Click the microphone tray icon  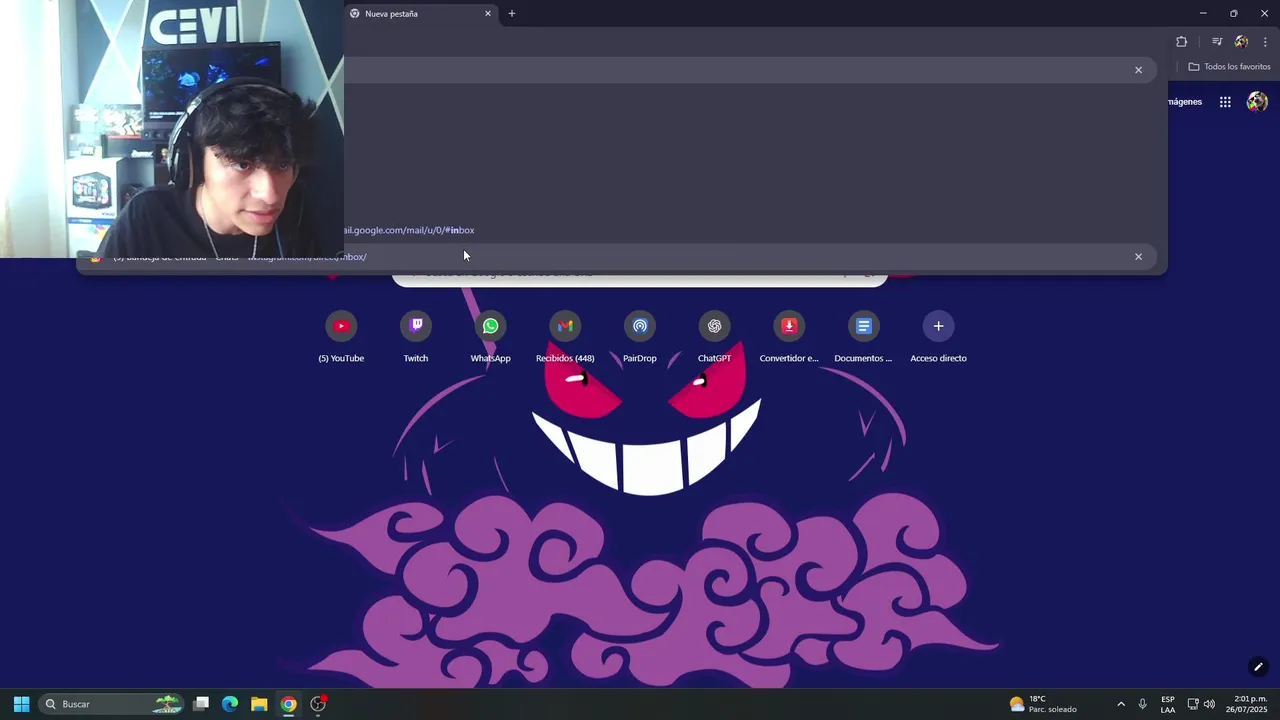[1142, 704]
